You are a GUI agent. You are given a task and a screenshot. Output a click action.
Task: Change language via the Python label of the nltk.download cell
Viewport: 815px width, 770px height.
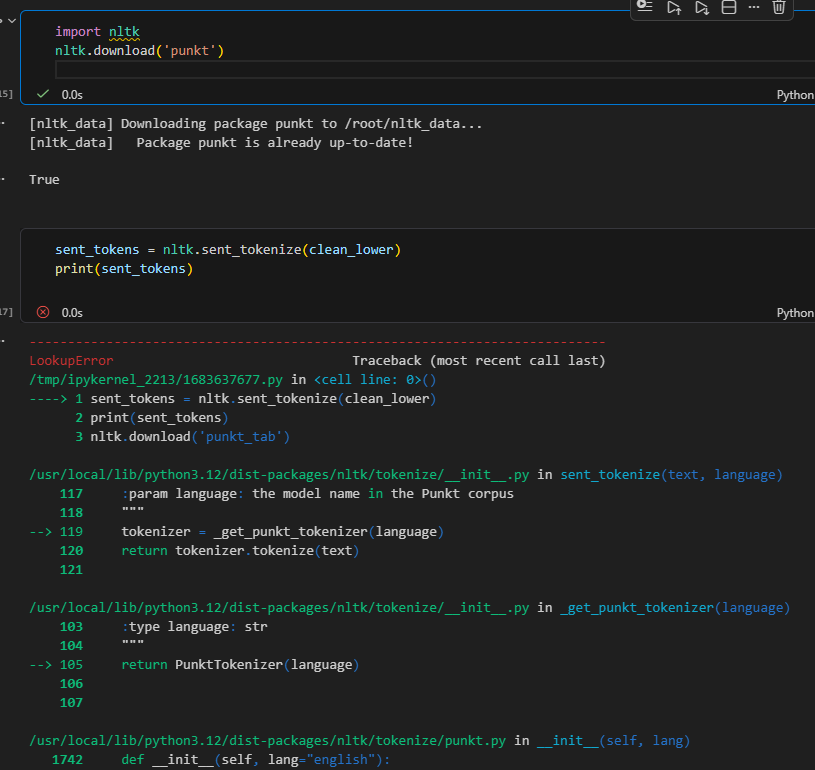click(x=795, y=95)
